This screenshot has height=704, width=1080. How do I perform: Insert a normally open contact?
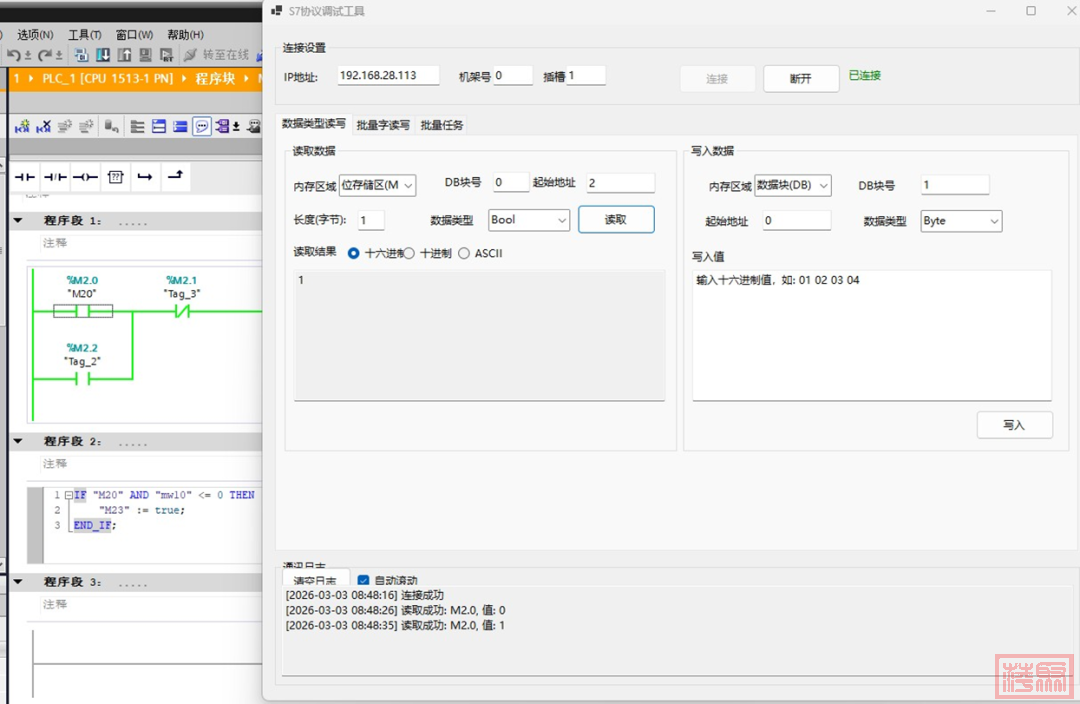(x=25, y=177)
